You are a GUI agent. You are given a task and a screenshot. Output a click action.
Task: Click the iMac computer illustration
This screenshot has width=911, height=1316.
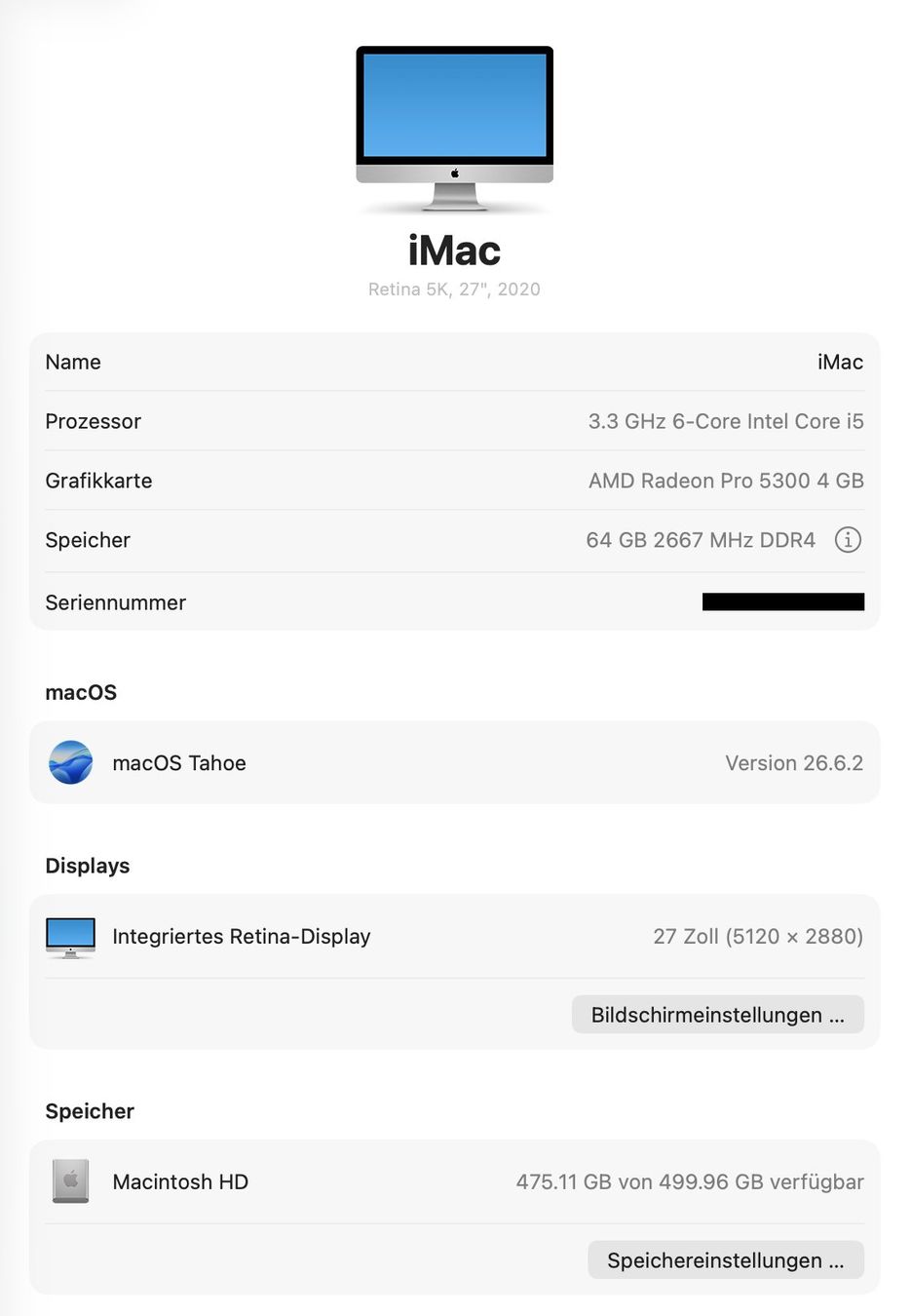[x=454, y=128]
